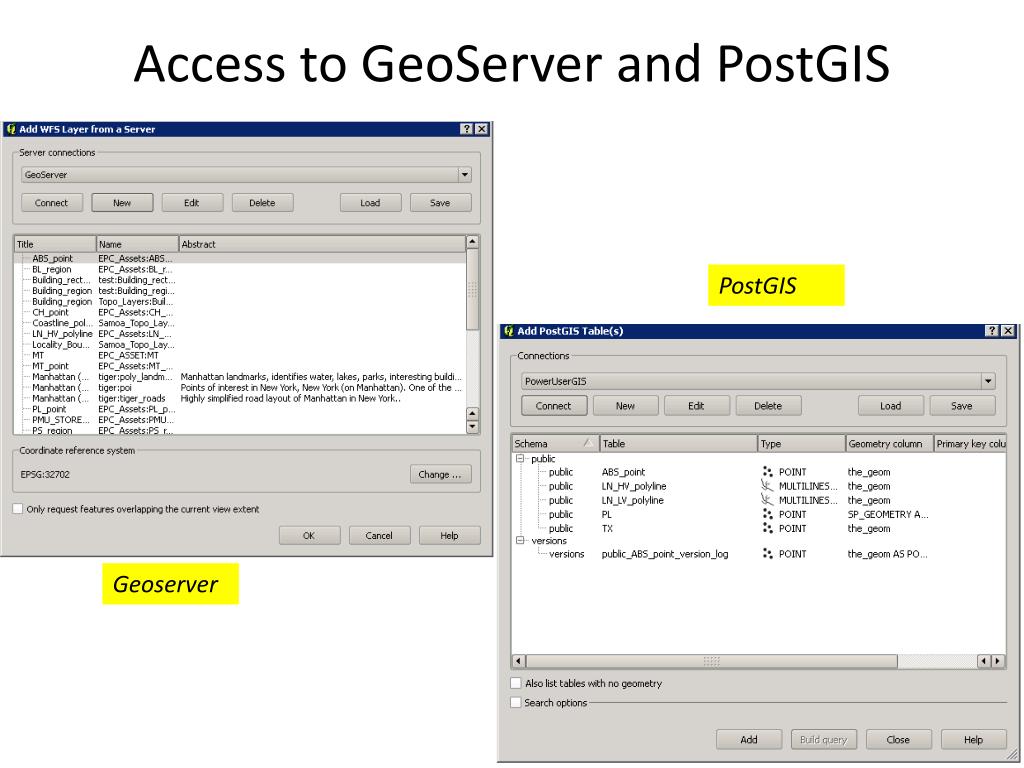Click the Geometry column header
Image resolution: width=1024 pixels, height=768 pixels.
click(889, 443)
